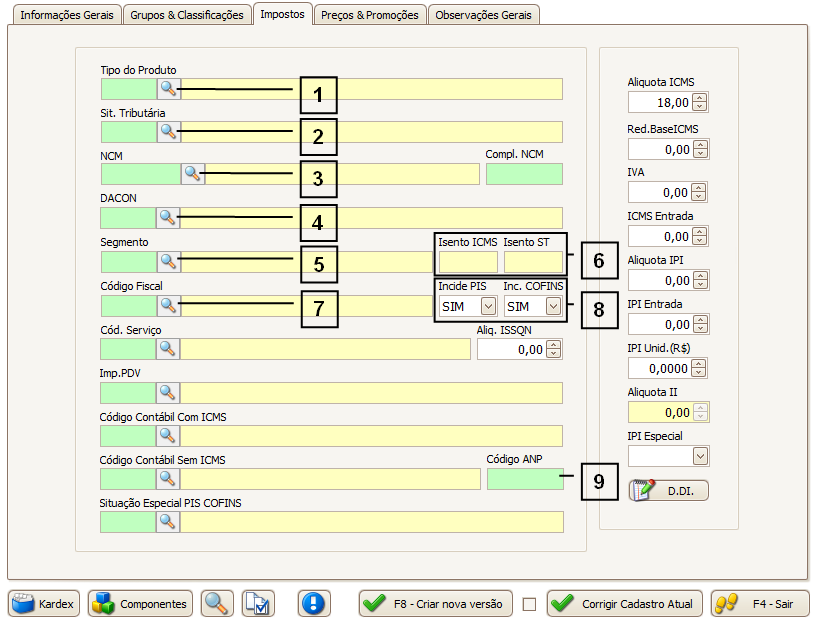
Task: Click the document checklist icon button
Action: point(258,603)
